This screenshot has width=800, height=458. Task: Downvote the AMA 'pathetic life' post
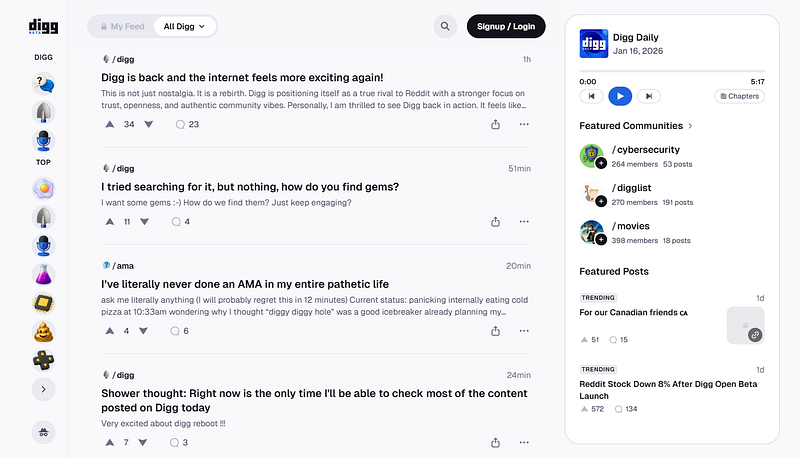tap(143, 331)
